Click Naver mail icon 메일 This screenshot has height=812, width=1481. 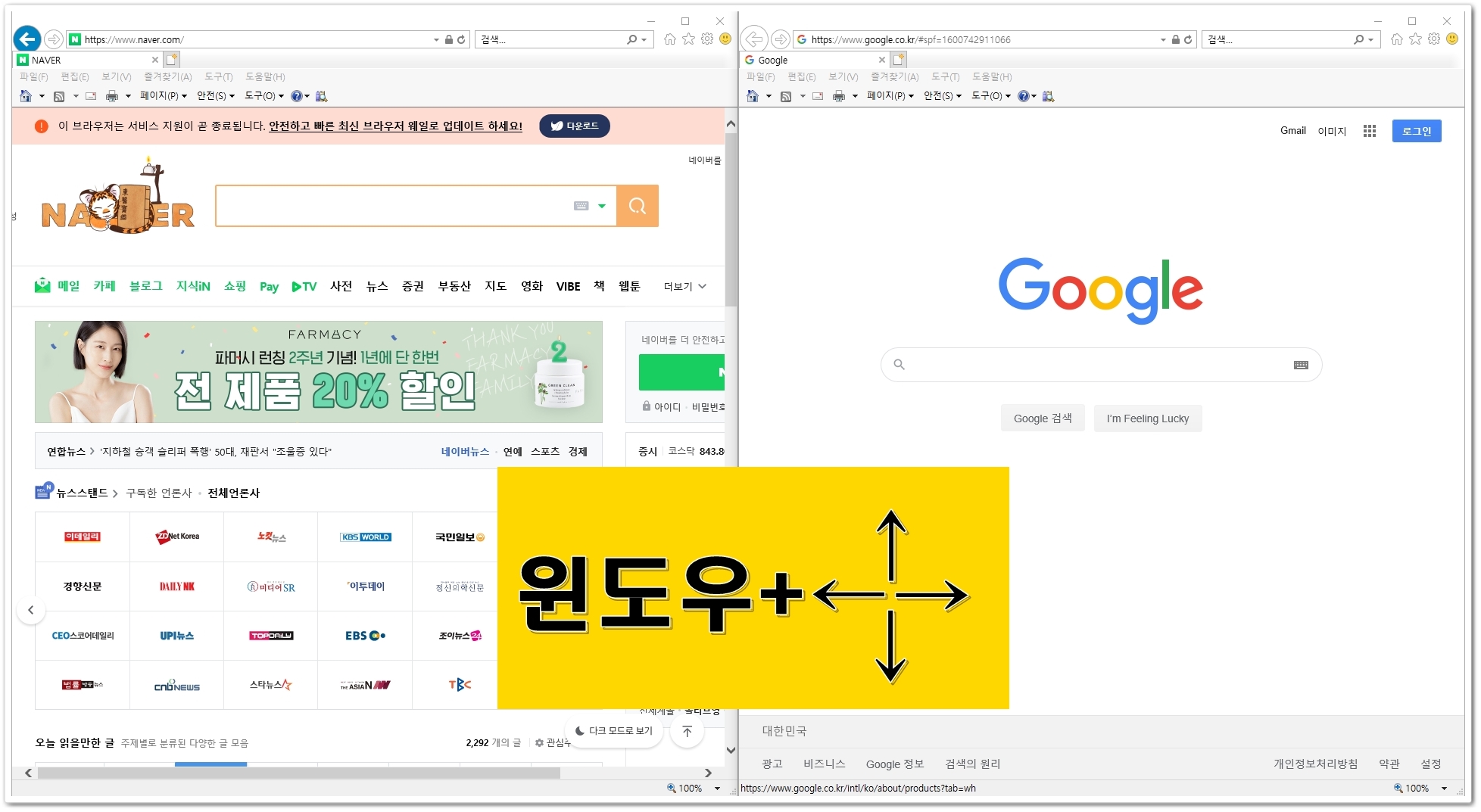pyautogui.click(x=42, y=285)
